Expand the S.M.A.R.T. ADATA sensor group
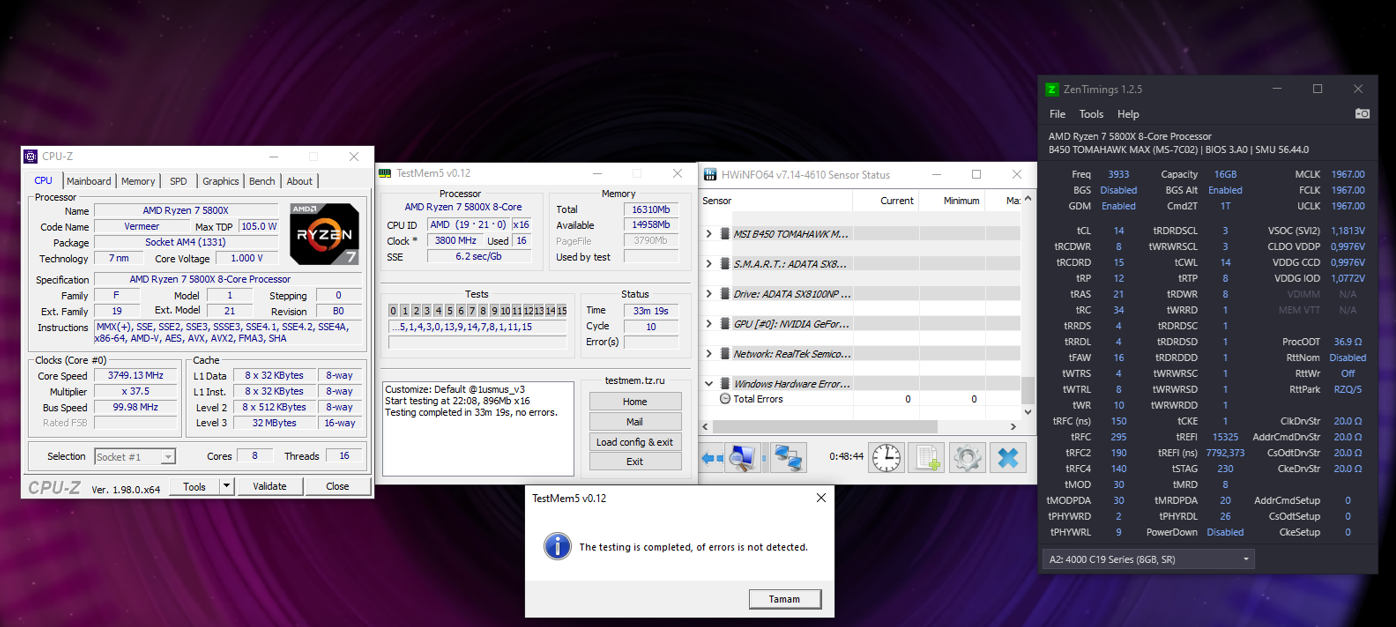Viewport: 1396px width, 627px height. (x=709, y=264)
